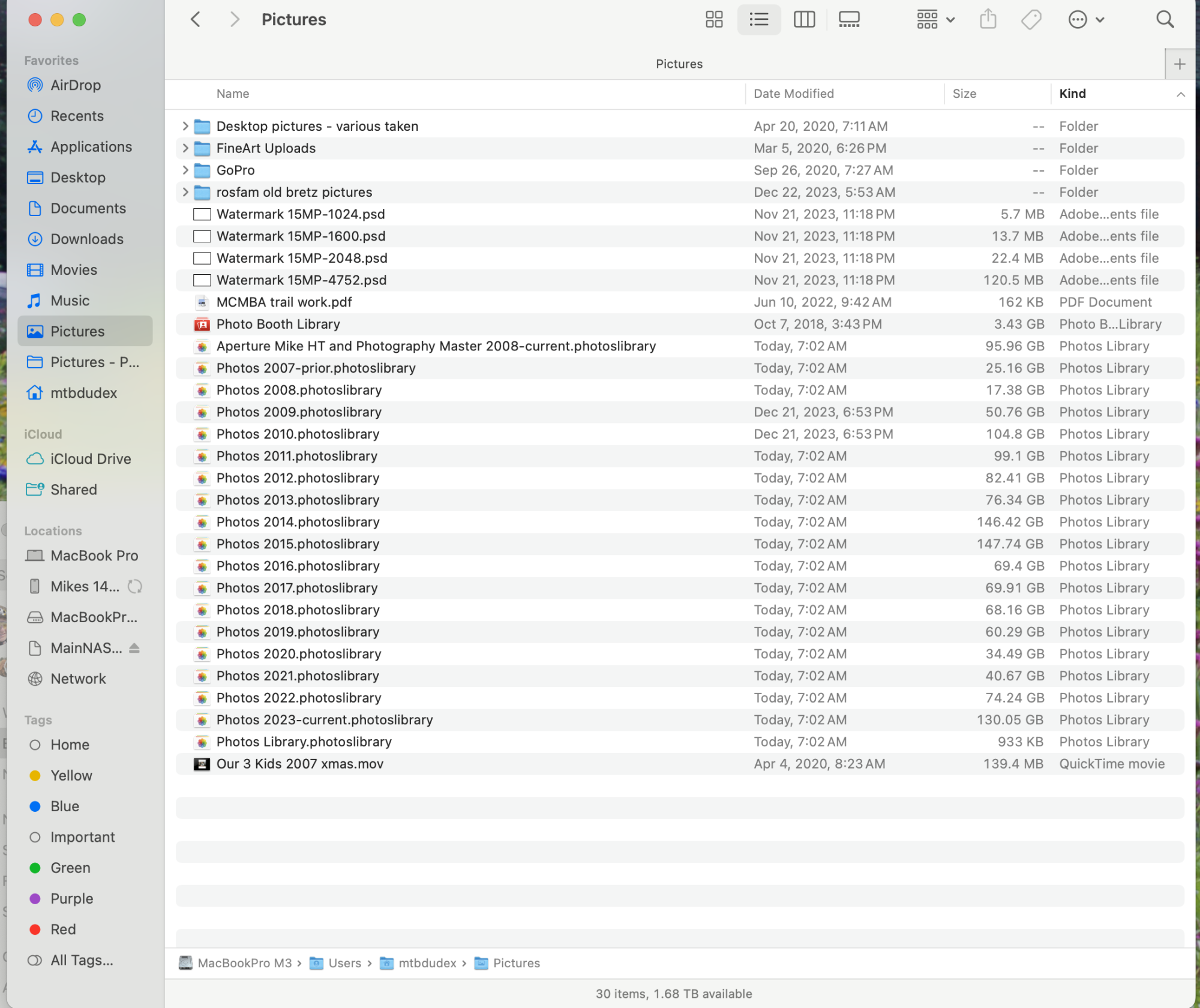Filter by the Red tag
Screen dimensions: 1200x1008
click(x=63, y=929)
